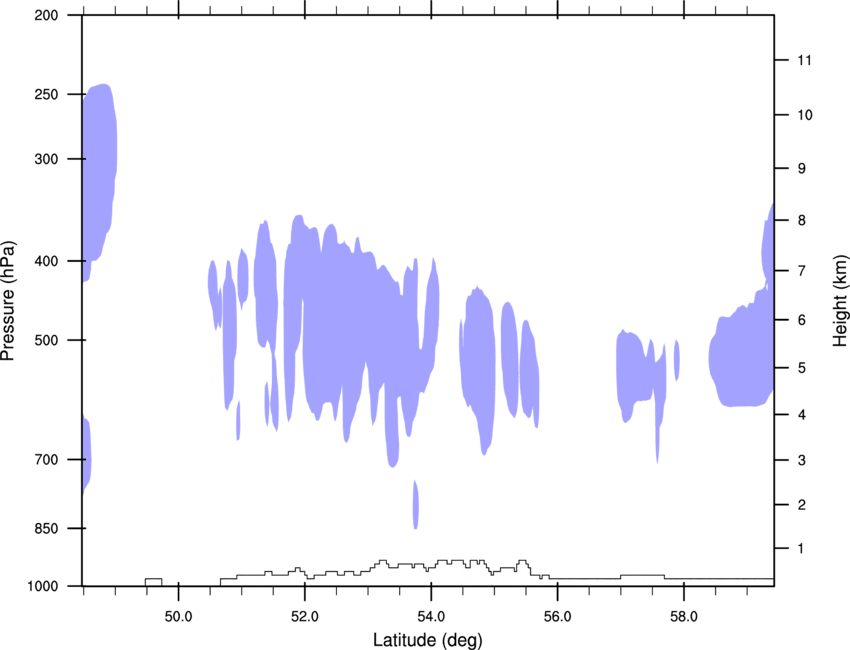Select the 200 pressure tick label

point(46,15)
